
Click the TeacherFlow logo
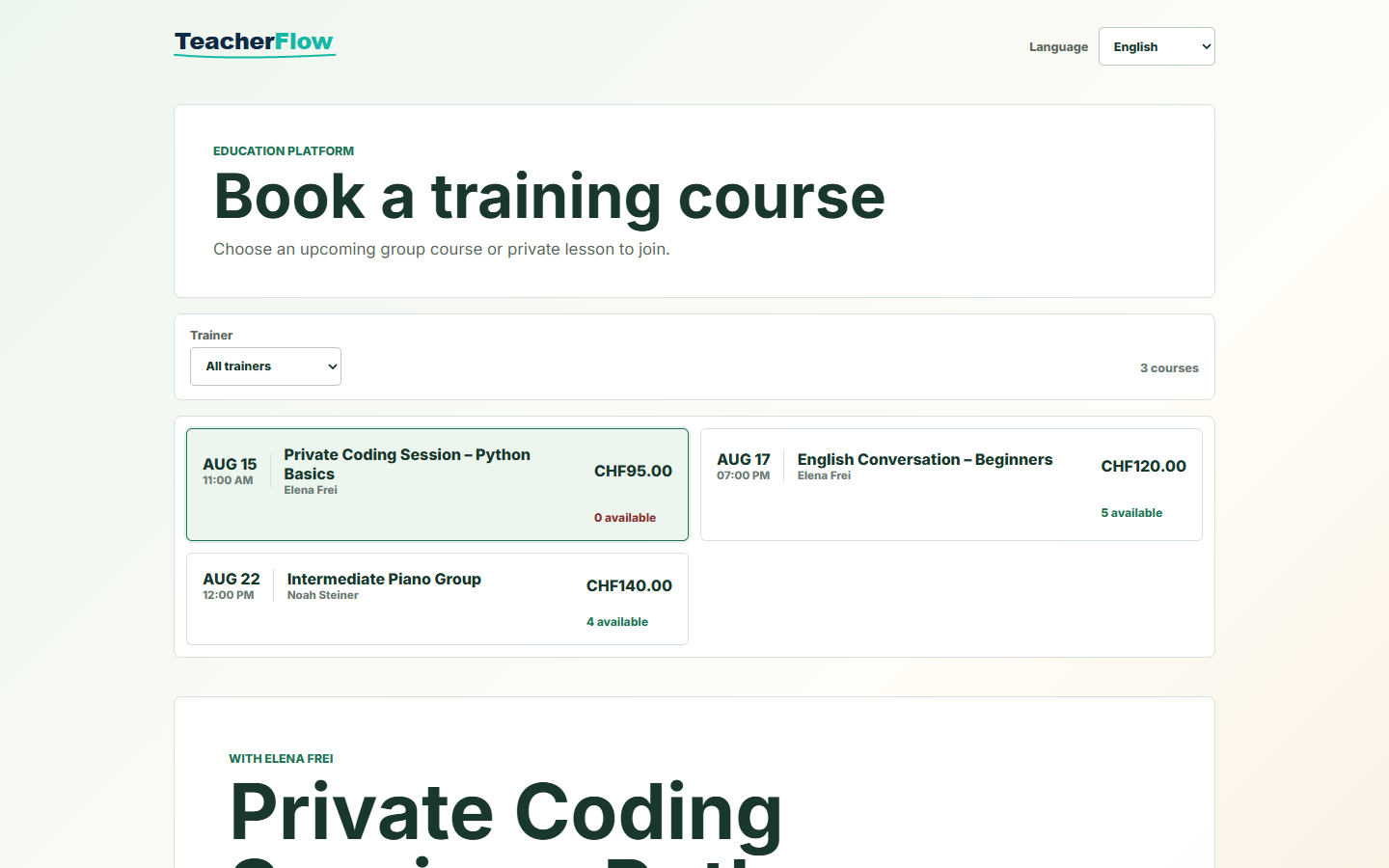click(x=255, y=42)
